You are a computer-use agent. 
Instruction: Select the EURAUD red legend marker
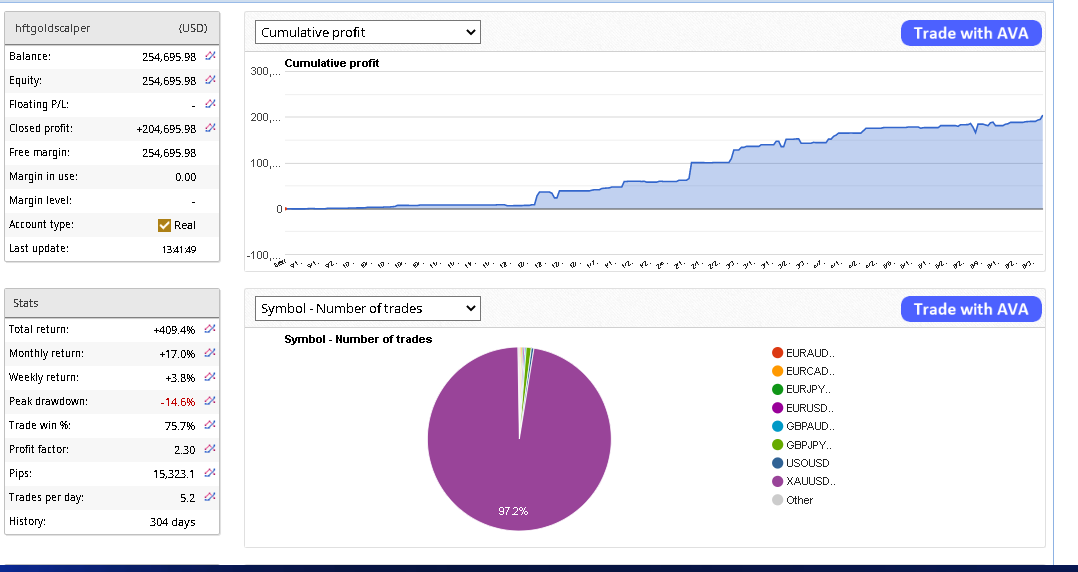pos(778,353)
